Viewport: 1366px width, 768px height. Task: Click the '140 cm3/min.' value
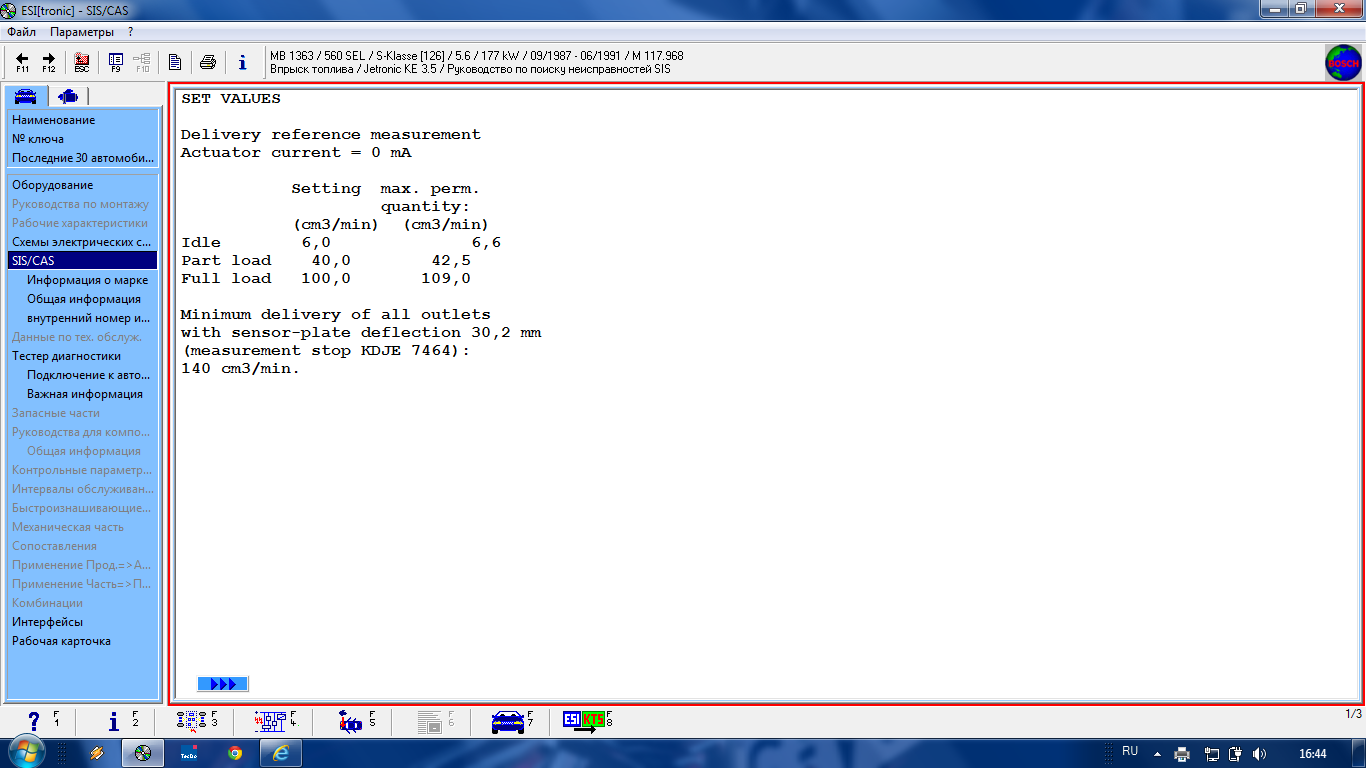tap(240, 369)
